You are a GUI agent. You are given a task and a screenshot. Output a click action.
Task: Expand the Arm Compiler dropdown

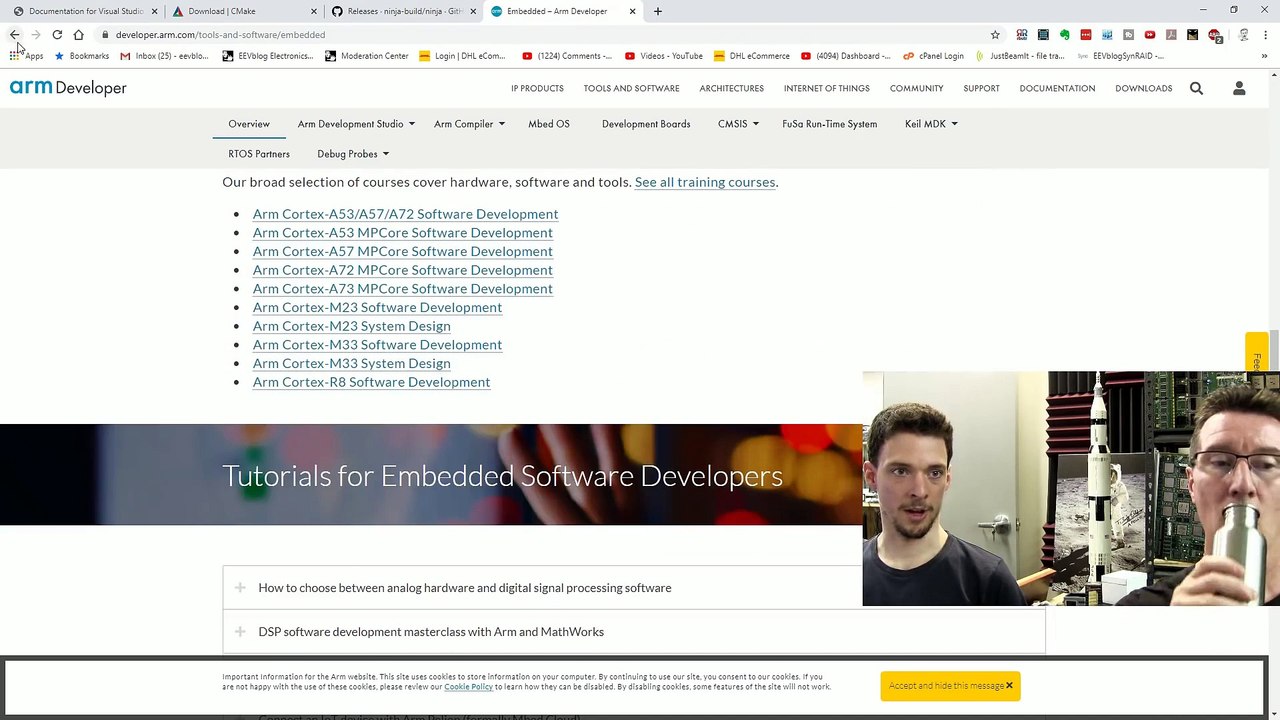[x=469, y=124]
